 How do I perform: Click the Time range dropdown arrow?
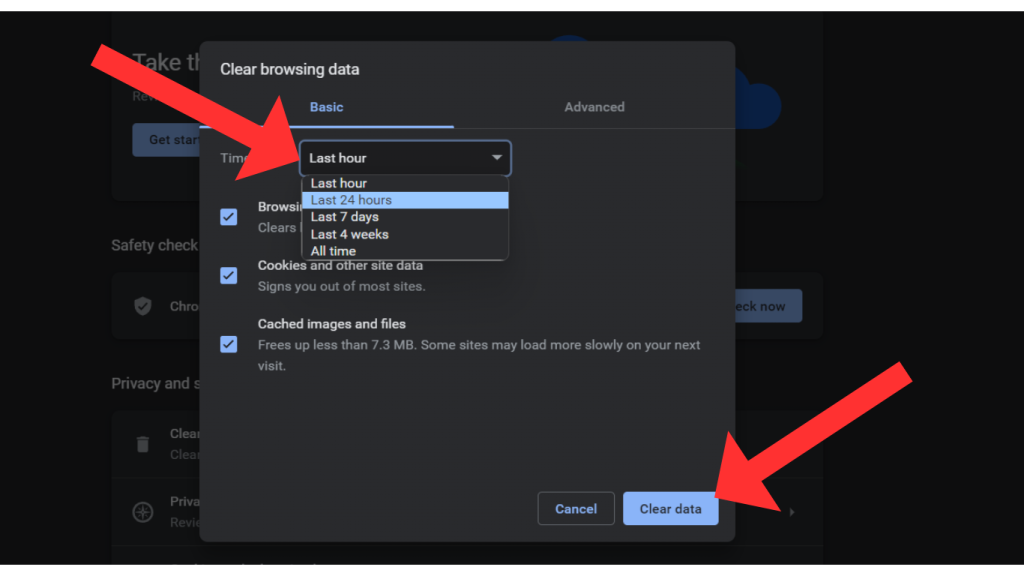click(496, 158)
